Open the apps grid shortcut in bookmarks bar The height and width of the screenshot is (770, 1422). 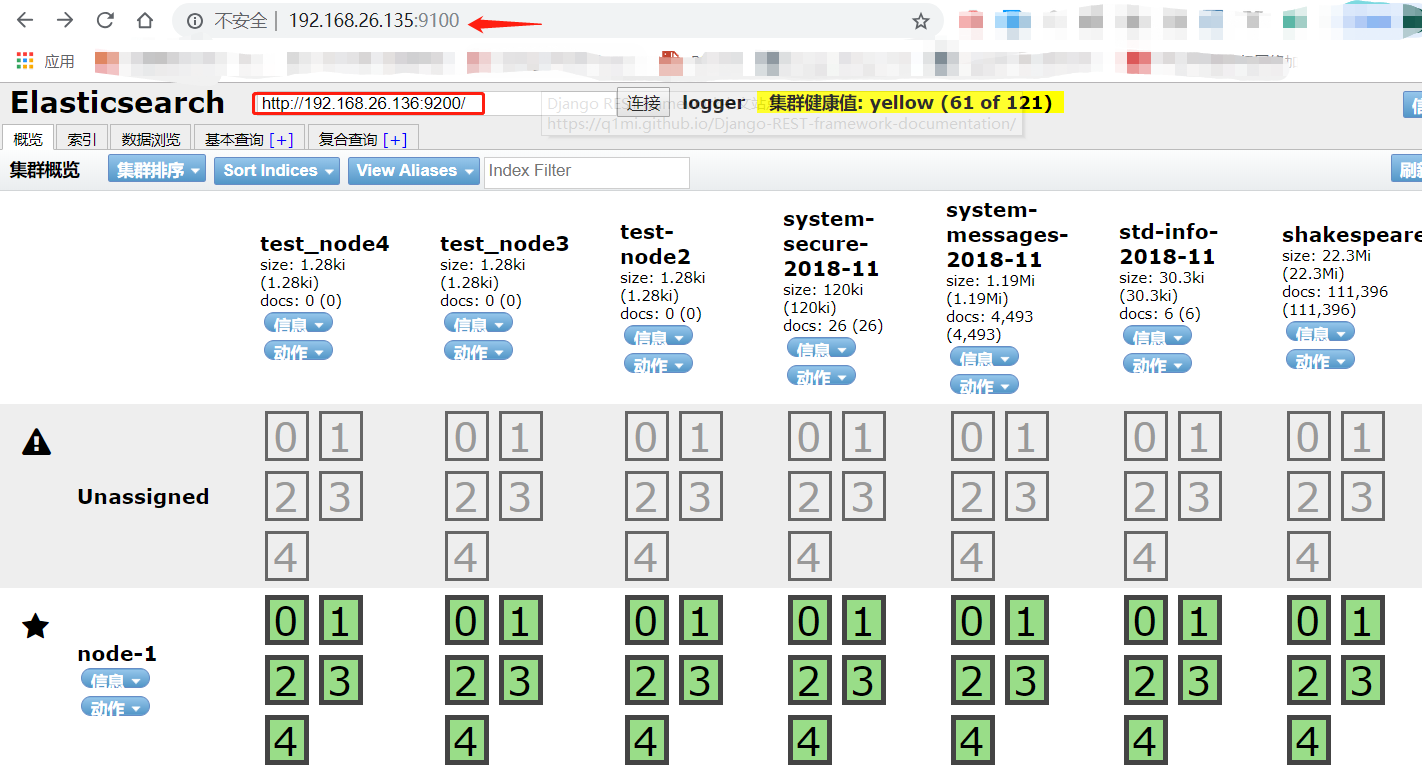coord(25,61)
